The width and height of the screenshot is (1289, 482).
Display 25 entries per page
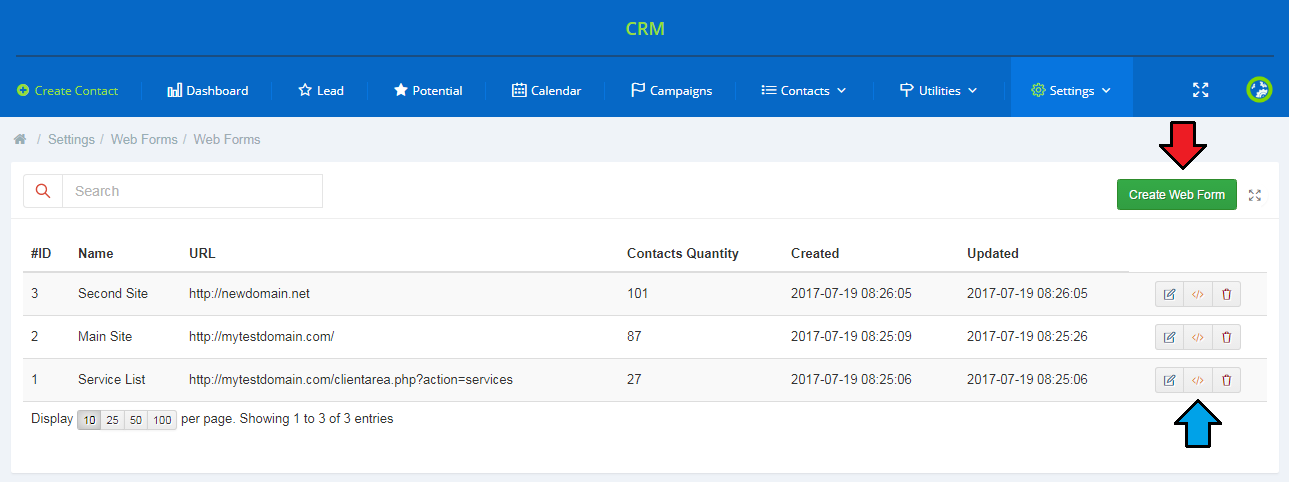[x=113, y=420]
